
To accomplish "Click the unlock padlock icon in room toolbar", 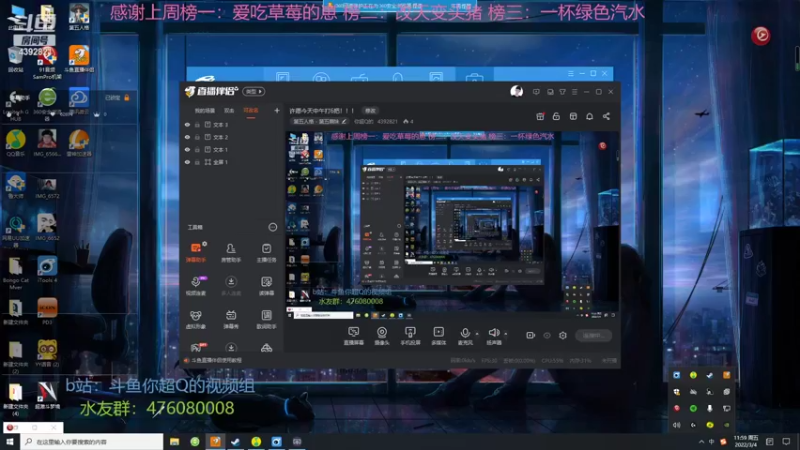I will 556,116.
